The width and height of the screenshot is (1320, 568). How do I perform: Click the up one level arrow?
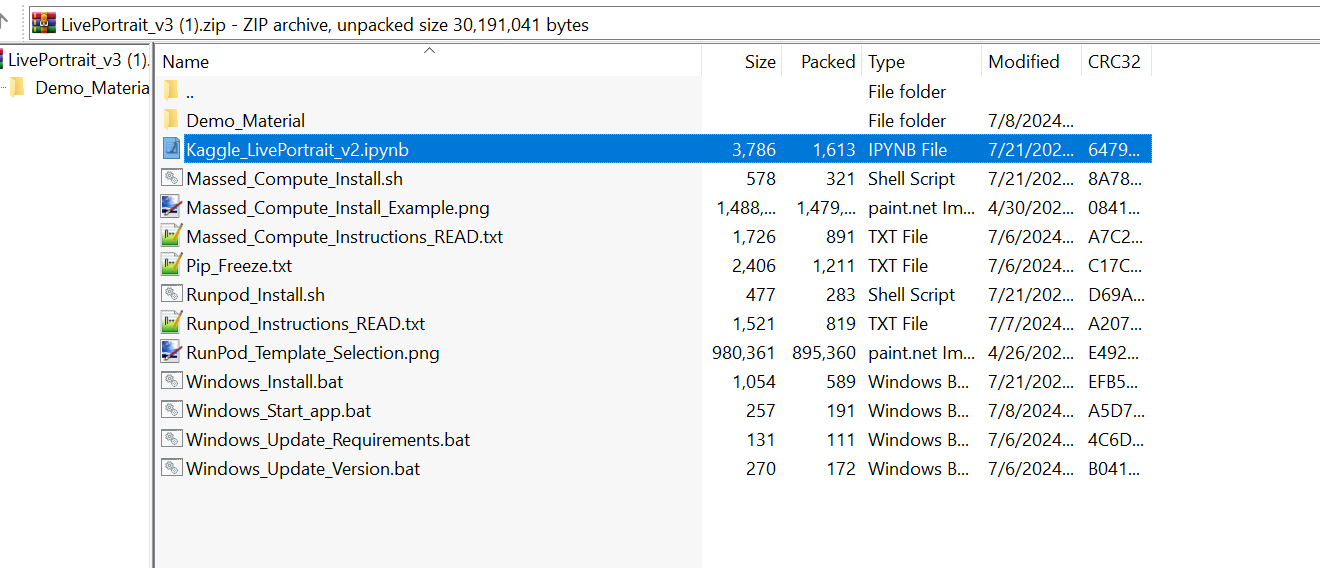pyautogui.click(x=5, y=19)
